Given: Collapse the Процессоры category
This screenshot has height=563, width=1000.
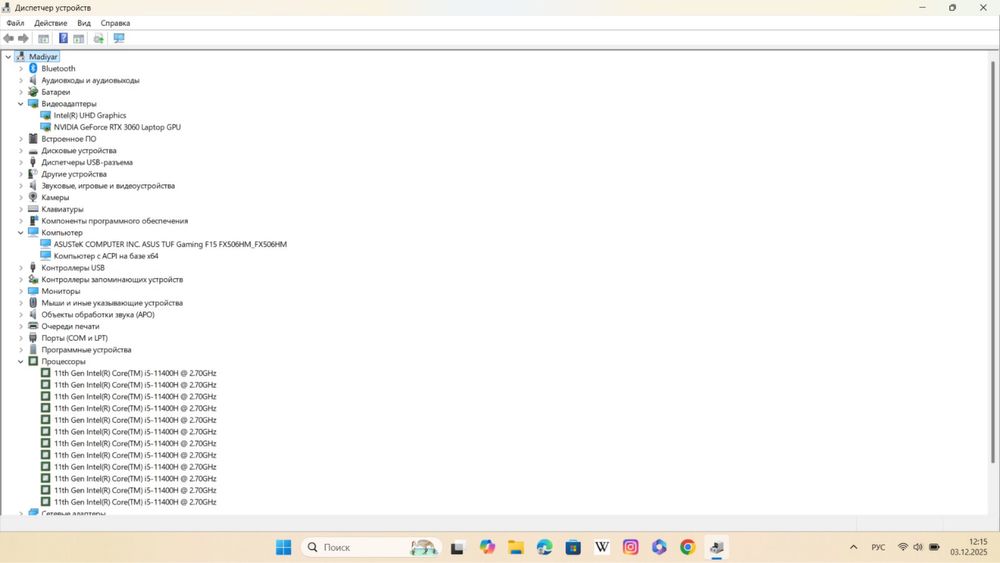Looking at the screenshot, I should point(20,362).
